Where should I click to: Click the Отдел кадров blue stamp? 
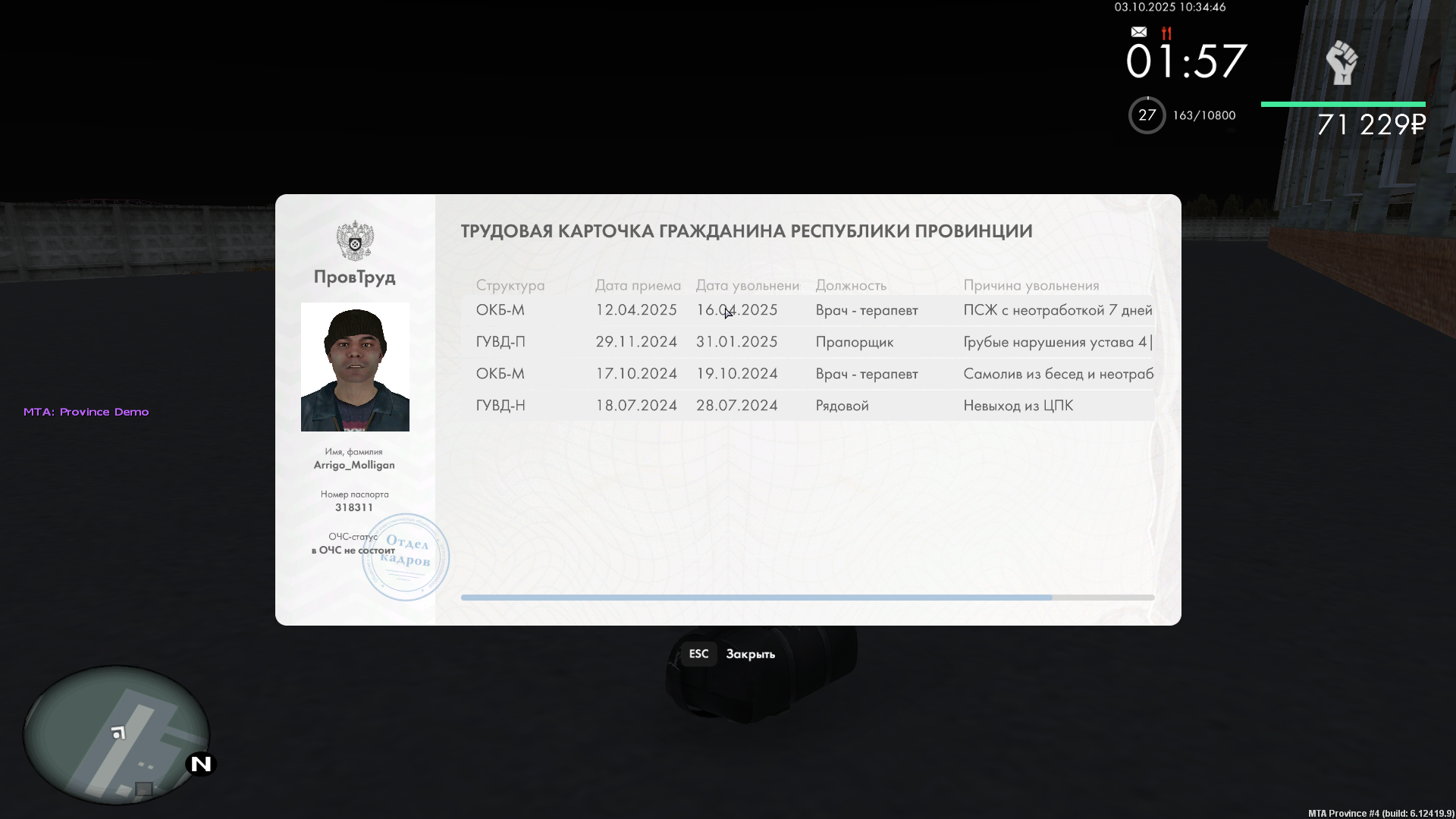point(406,557)
